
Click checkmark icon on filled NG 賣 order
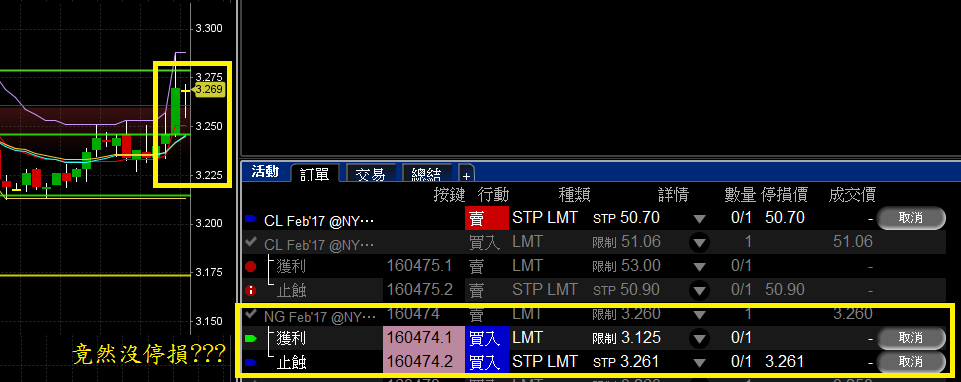250,315
